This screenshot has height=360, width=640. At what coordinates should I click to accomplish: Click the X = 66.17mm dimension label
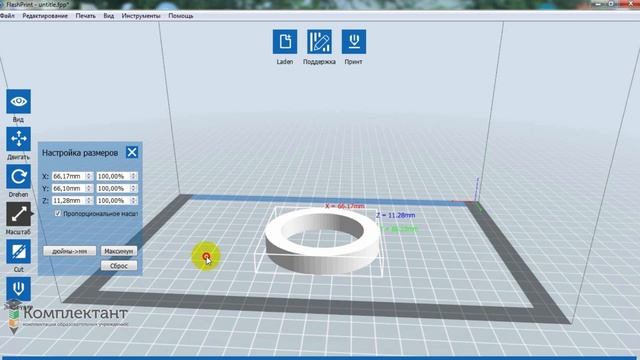[x=344, y=206]
